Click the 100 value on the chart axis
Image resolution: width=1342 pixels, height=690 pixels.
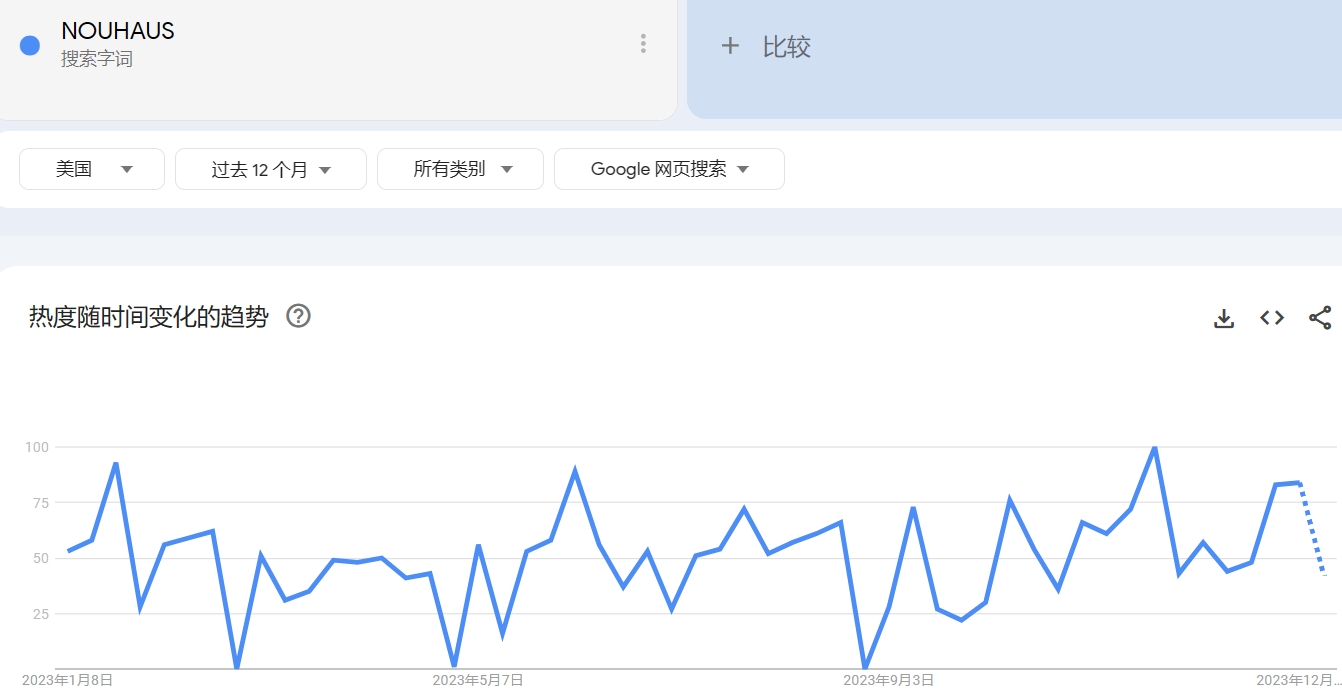coord(37,447)
